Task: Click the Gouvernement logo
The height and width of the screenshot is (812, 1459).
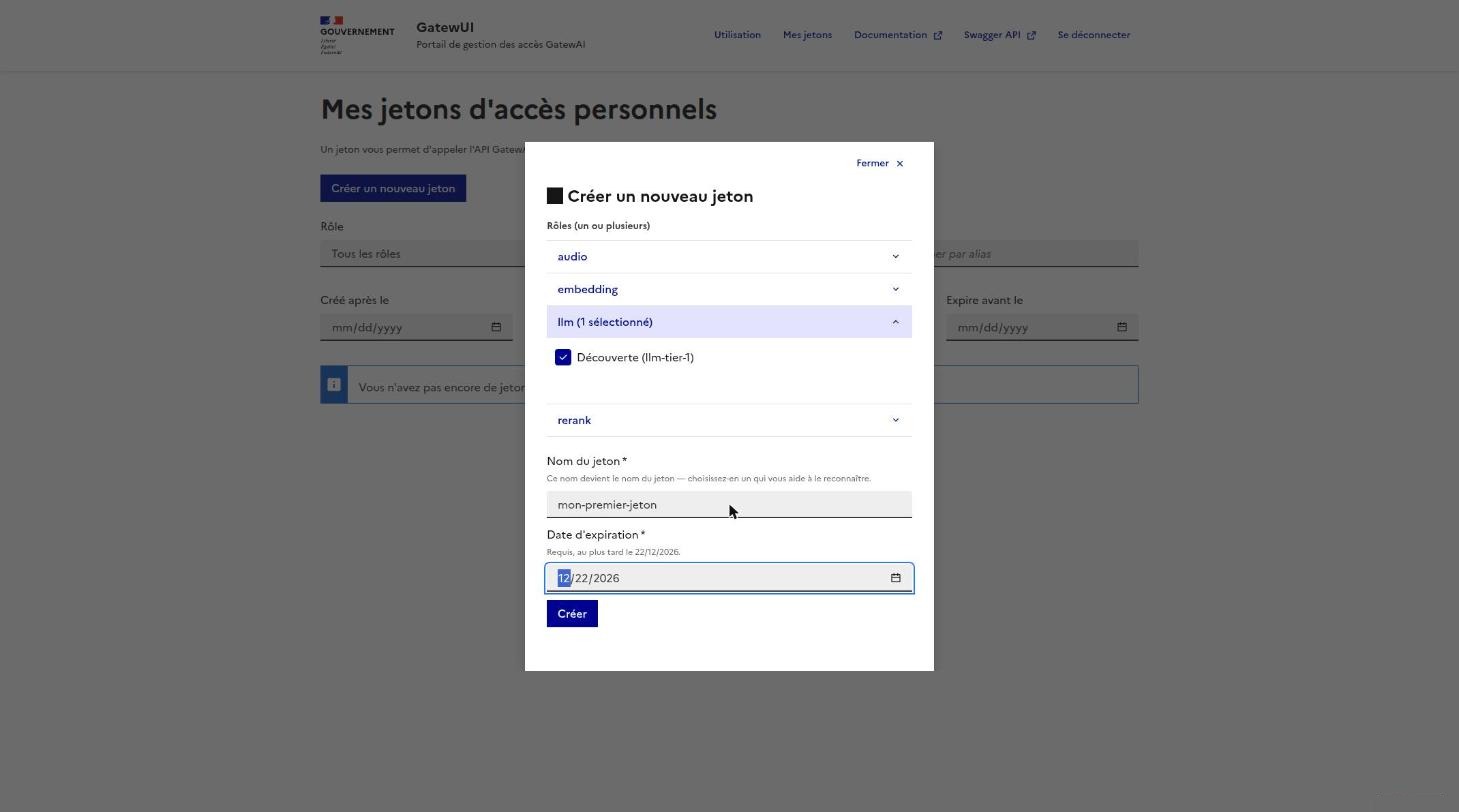Action: point(357,35)
